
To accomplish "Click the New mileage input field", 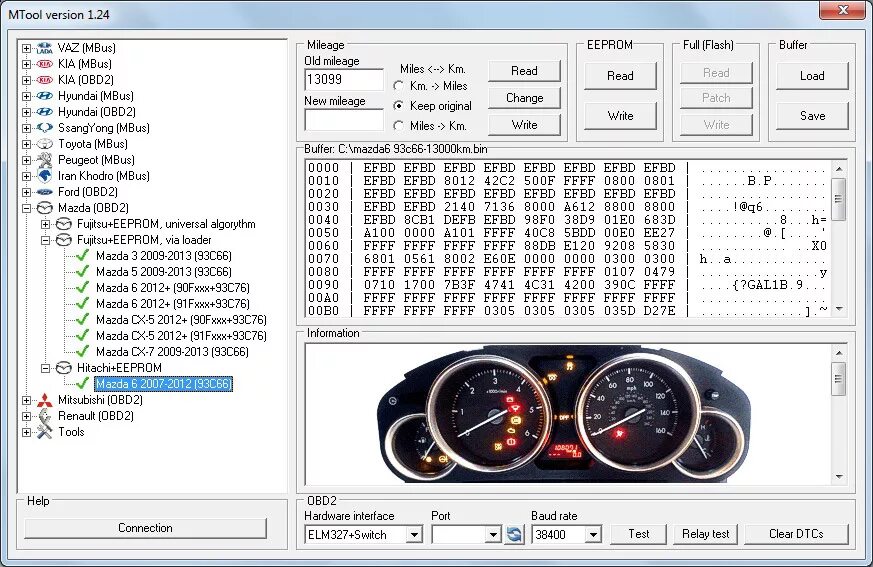I will (x=344, y=120).
